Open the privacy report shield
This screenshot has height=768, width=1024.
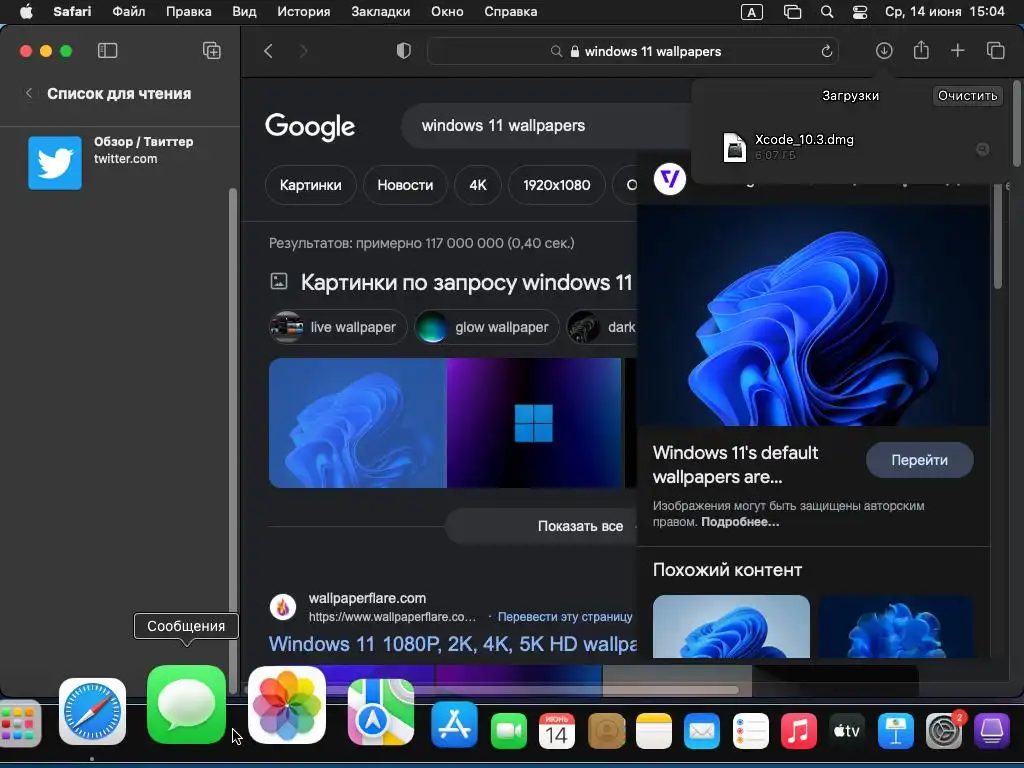(x=404, y=51)
